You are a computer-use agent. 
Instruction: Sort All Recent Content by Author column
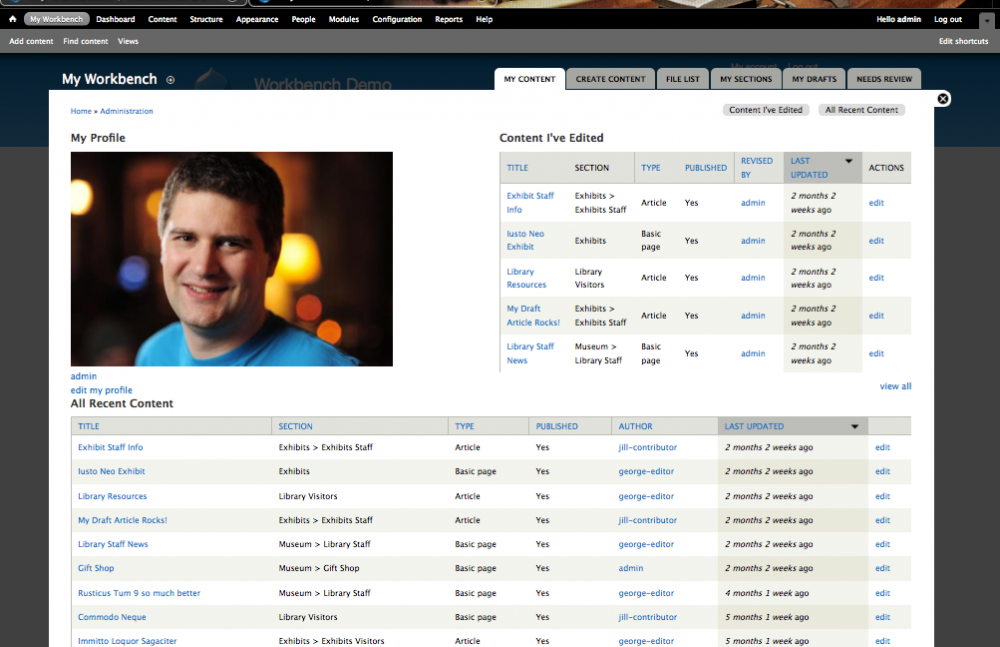(635, 426)
